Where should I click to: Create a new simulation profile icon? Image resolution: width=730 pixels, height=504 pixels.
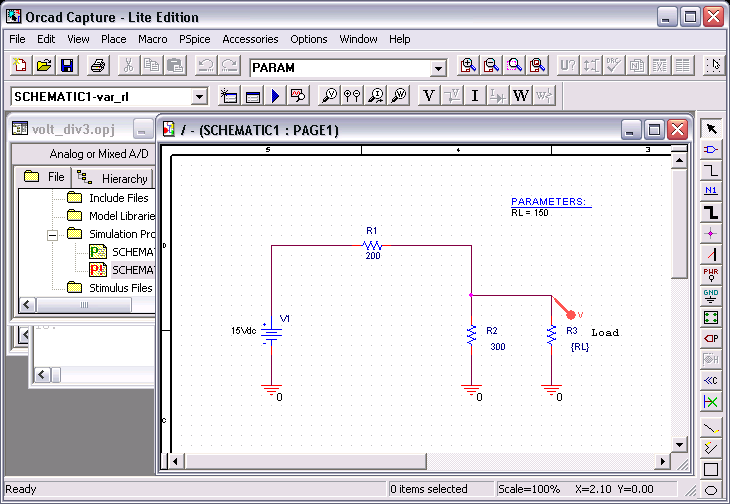click(x=229, y=96)
